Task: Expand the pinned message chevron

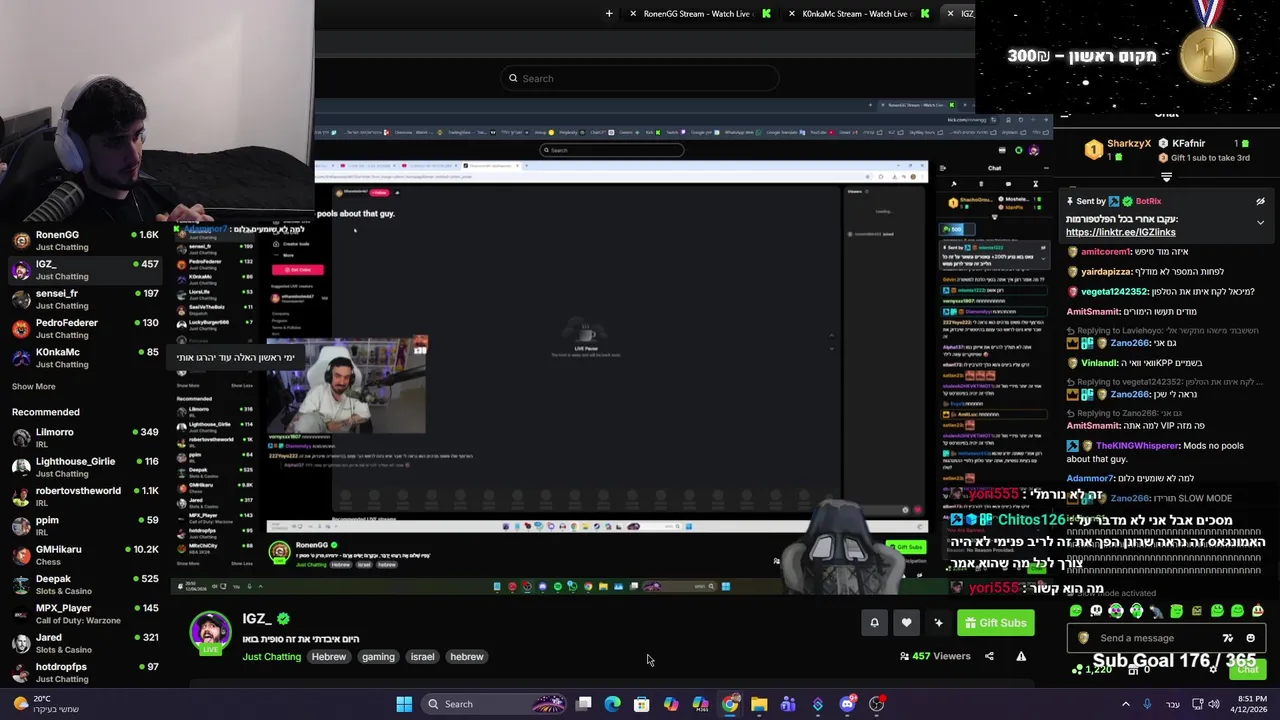Action: 1260,222
